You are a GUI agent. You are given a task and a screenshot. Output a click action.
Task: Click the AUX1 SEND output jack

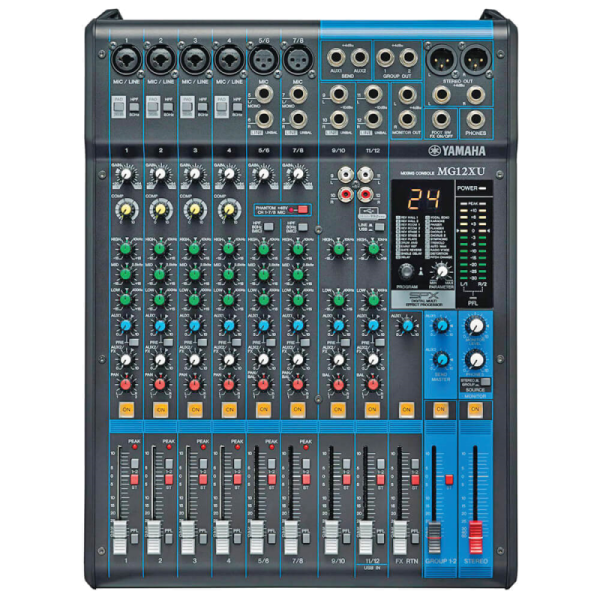[336, 57]
